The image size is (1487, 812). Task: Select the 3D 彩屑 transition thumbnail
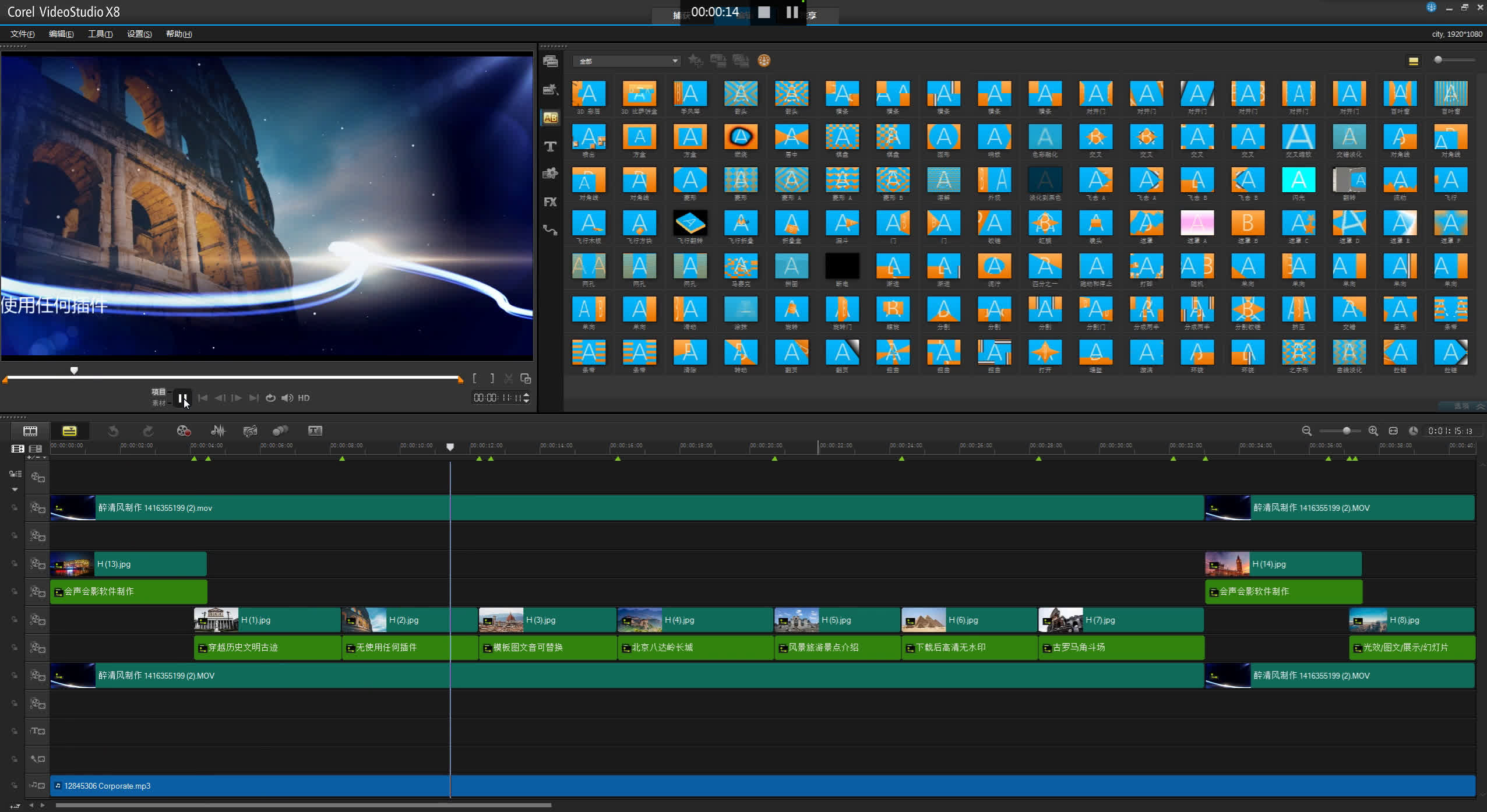pos(589,97)
